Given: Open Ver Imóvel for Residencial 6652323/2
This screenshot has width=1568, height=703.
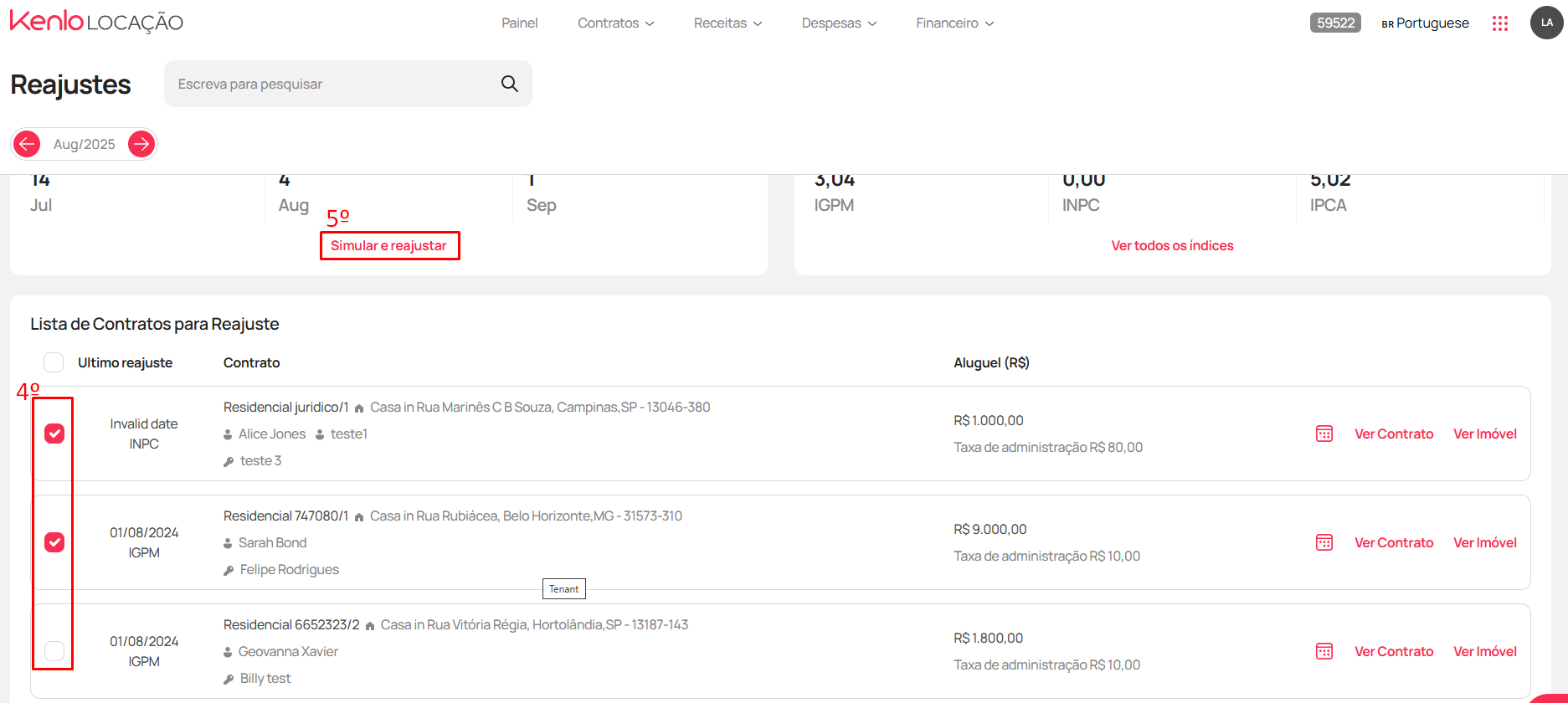Looking at the screenshot, I should [x=1485, y=651].
